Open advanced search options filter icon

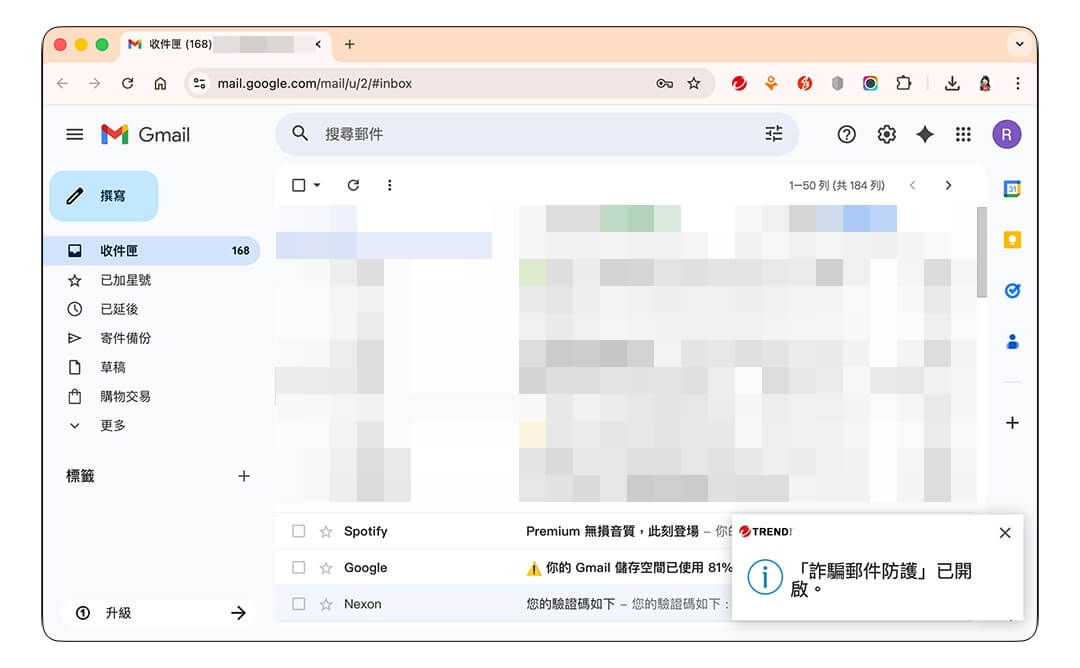pos(773,133)
